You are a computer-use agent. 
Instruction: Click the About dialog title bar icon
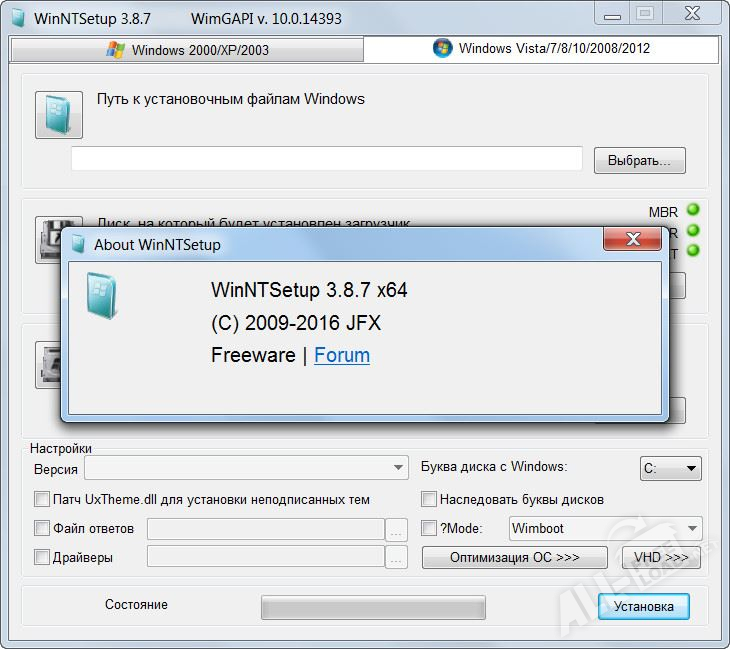(x=78, y=244)
